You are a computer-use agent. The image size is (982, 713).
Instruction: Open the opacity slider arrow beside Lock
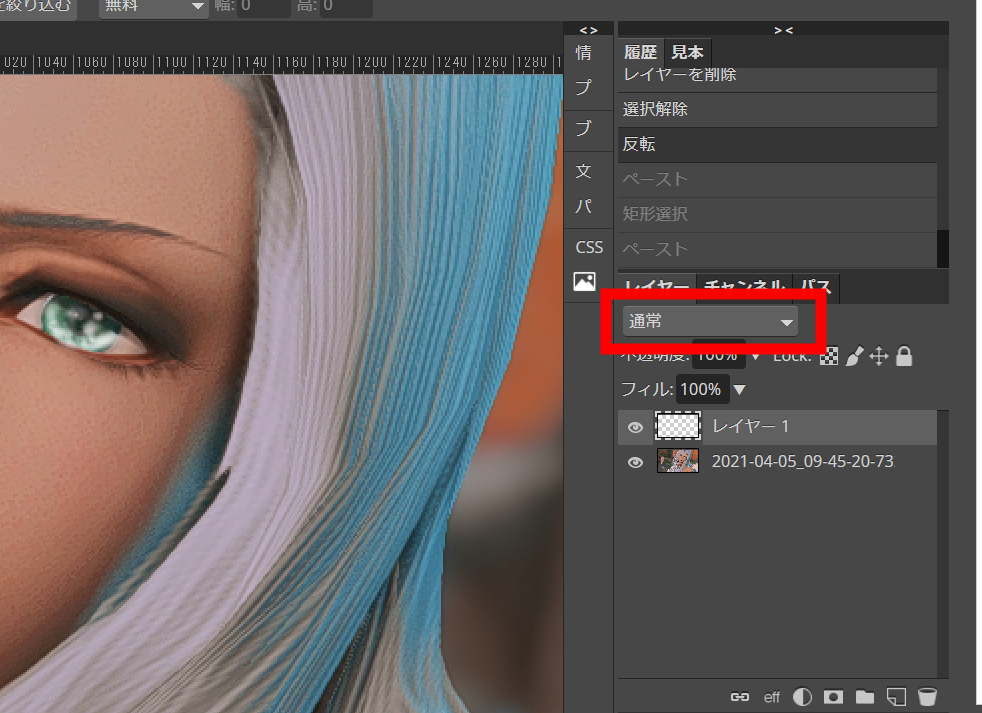(x=755, y=356)
